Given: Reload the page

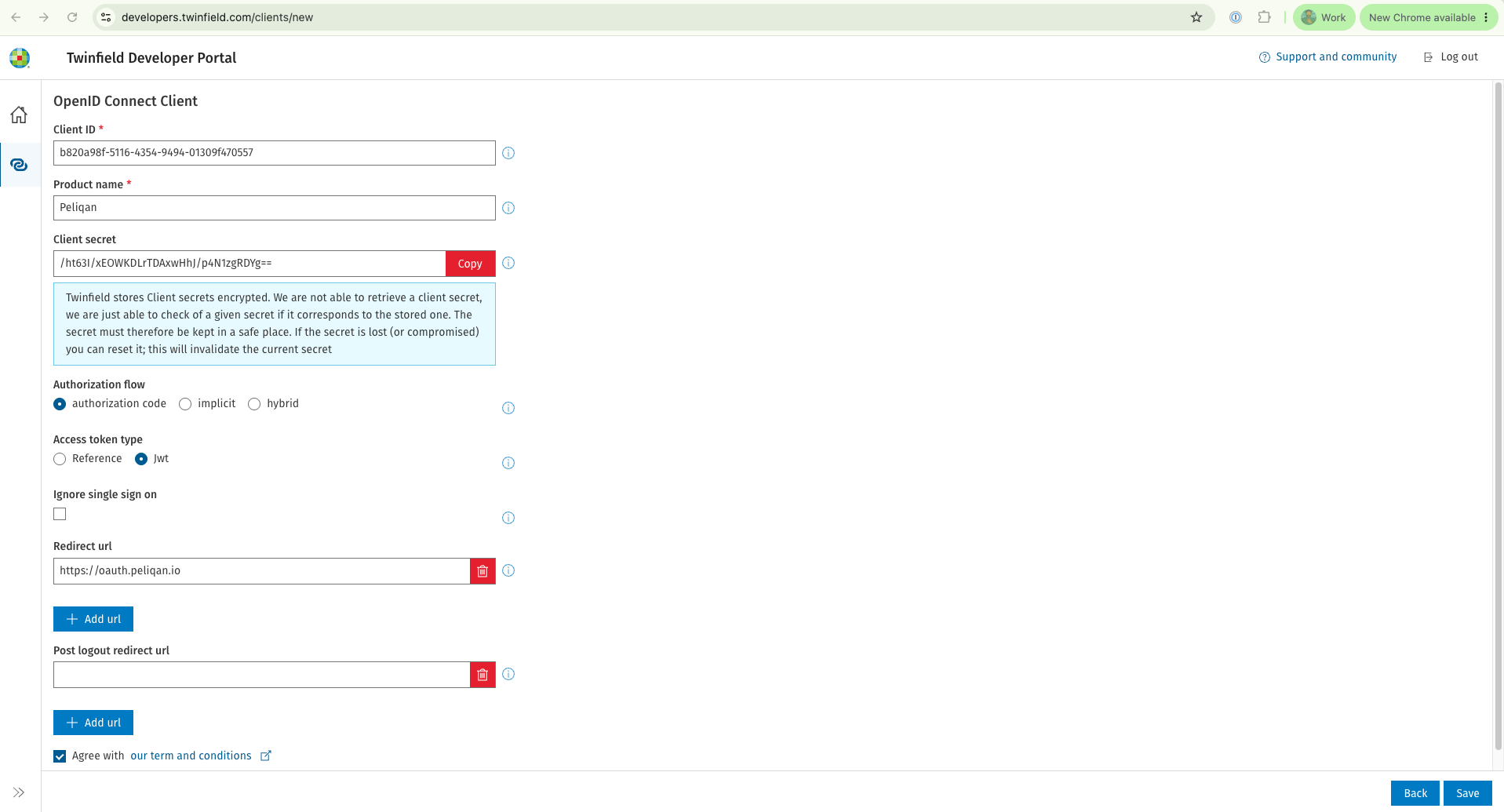Looking at the screenshot, I should pos(72,17).
